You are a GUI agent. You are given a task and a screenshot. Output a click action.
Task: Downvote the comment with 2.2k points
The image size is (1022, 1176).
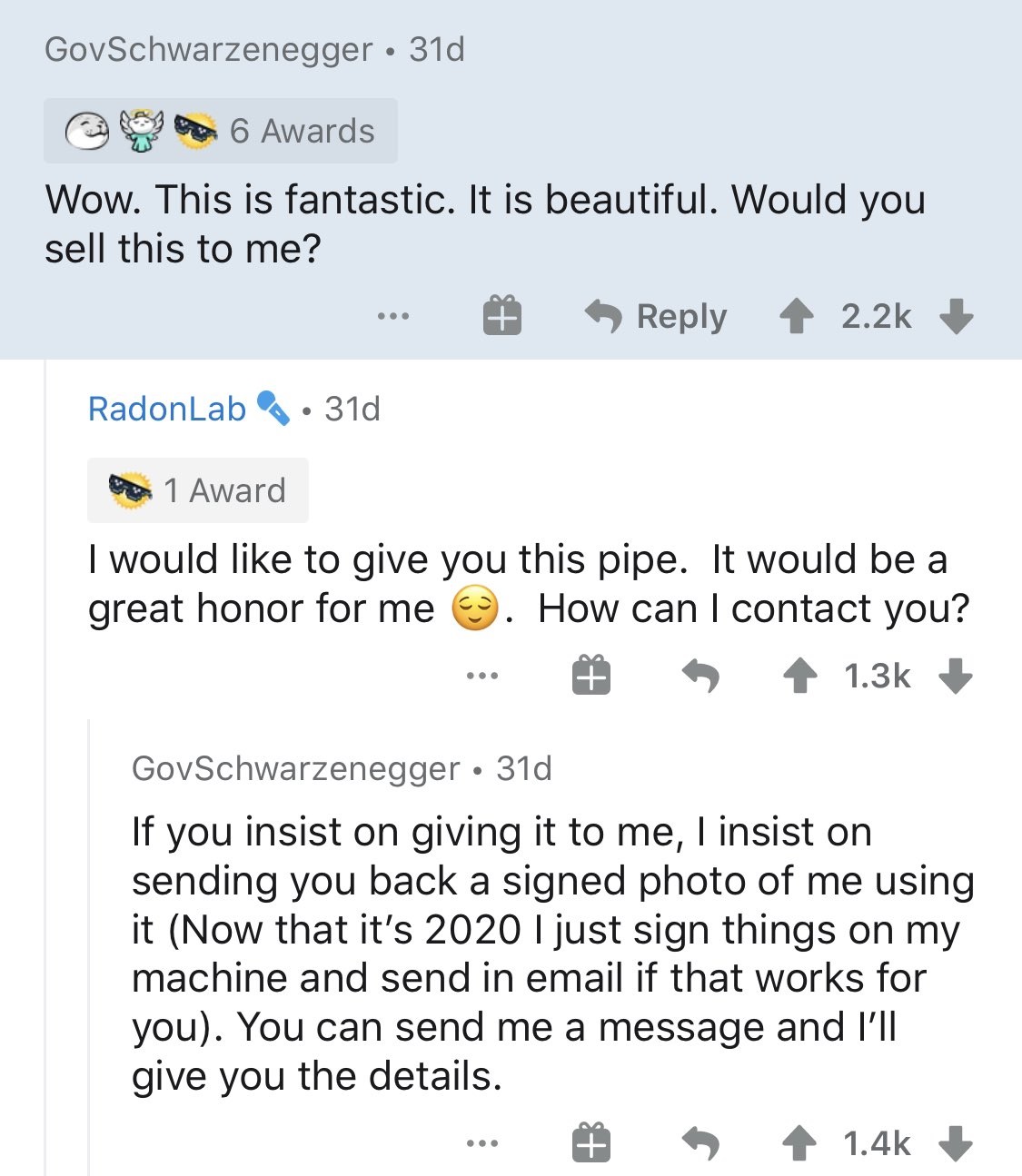coord(956,317)
